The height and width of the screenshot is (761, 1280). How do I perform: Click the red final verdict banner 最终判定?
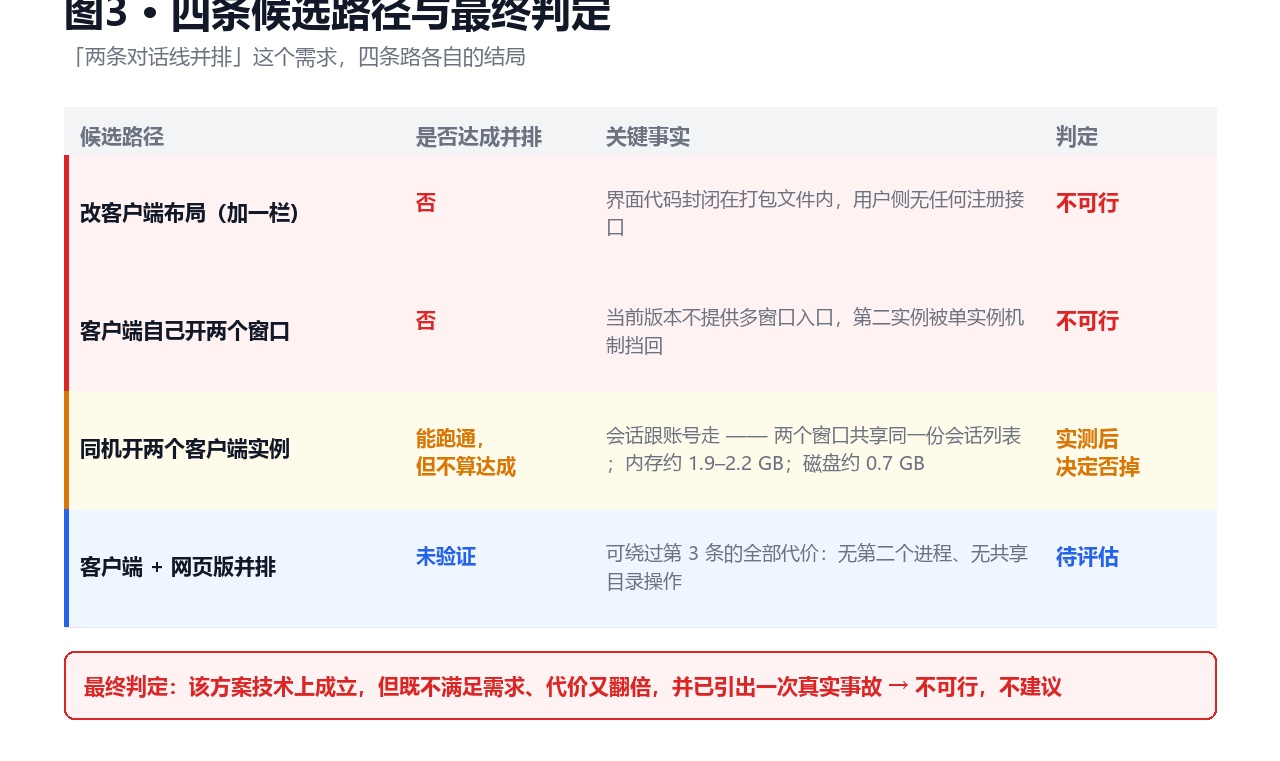640,686
